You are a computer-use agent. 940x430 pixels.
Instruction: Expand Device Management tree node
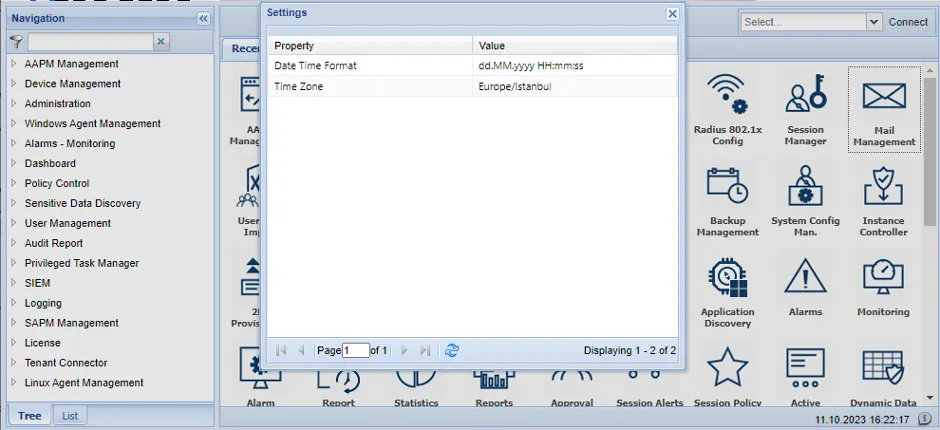click(14, 83)
